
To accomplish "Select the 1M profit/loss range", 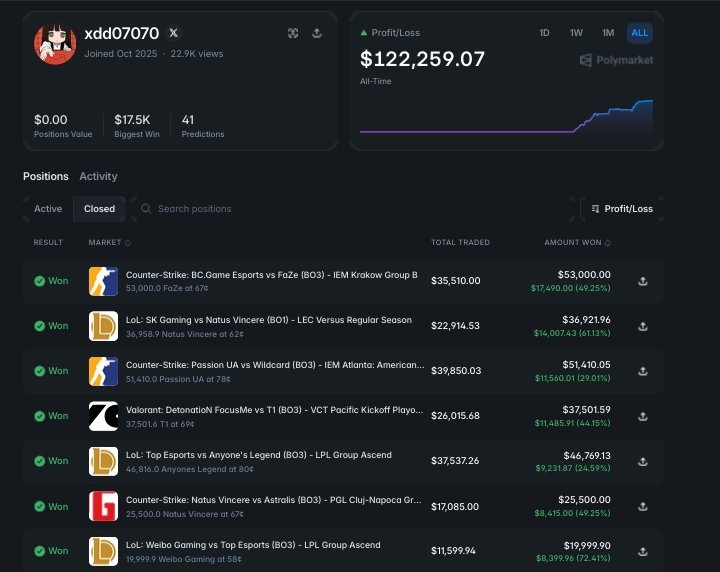I will coord(608,33).
